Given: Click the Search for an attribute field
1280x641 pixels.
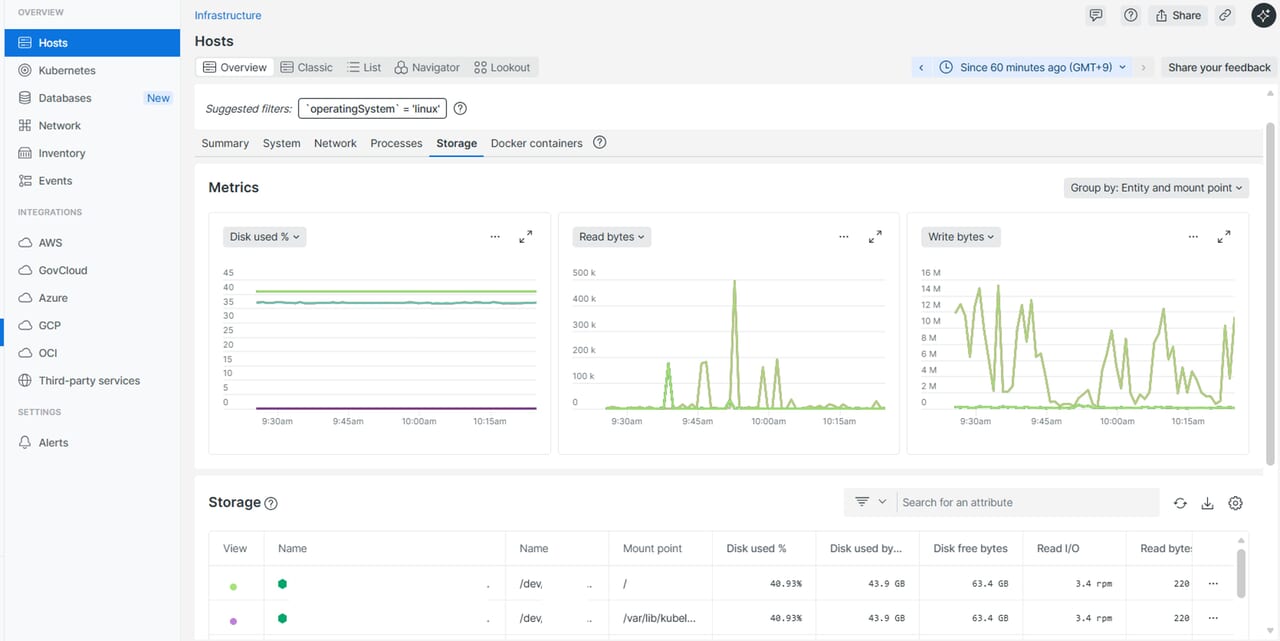Looking at the screenshot, I should pos(1027,503).
